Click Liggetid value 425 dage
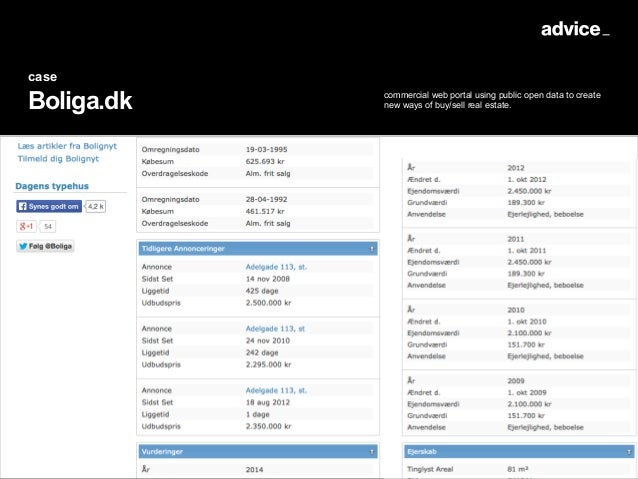 (262, 291)
